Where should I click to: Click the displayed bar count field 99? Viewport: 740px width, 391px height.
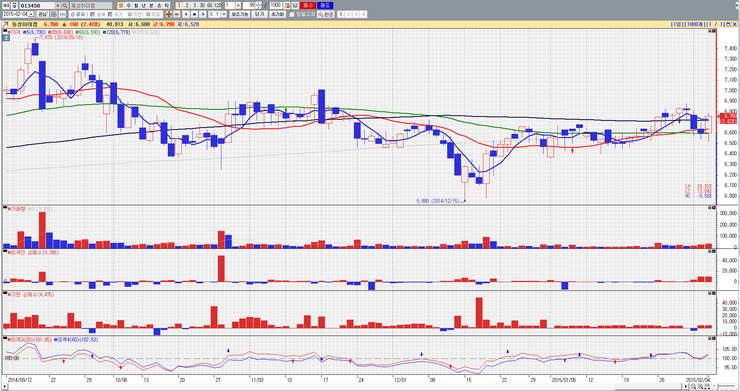pyautogui.click(x=249, y=5)
